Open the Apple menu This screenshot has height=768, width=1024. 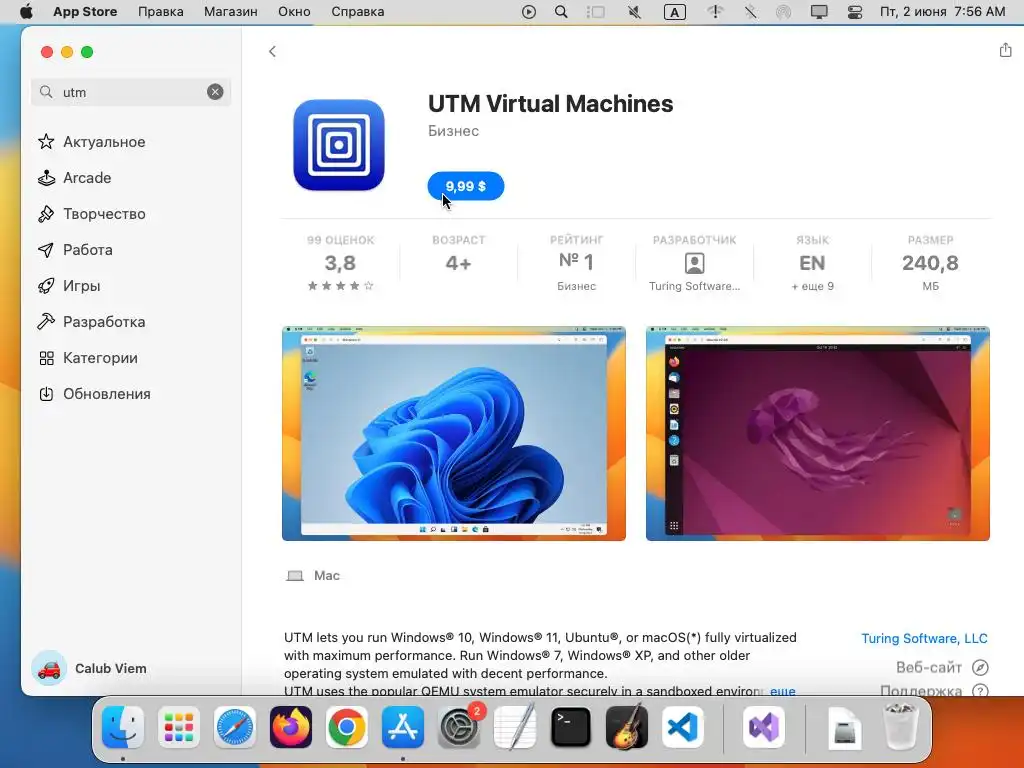(26, 12)
